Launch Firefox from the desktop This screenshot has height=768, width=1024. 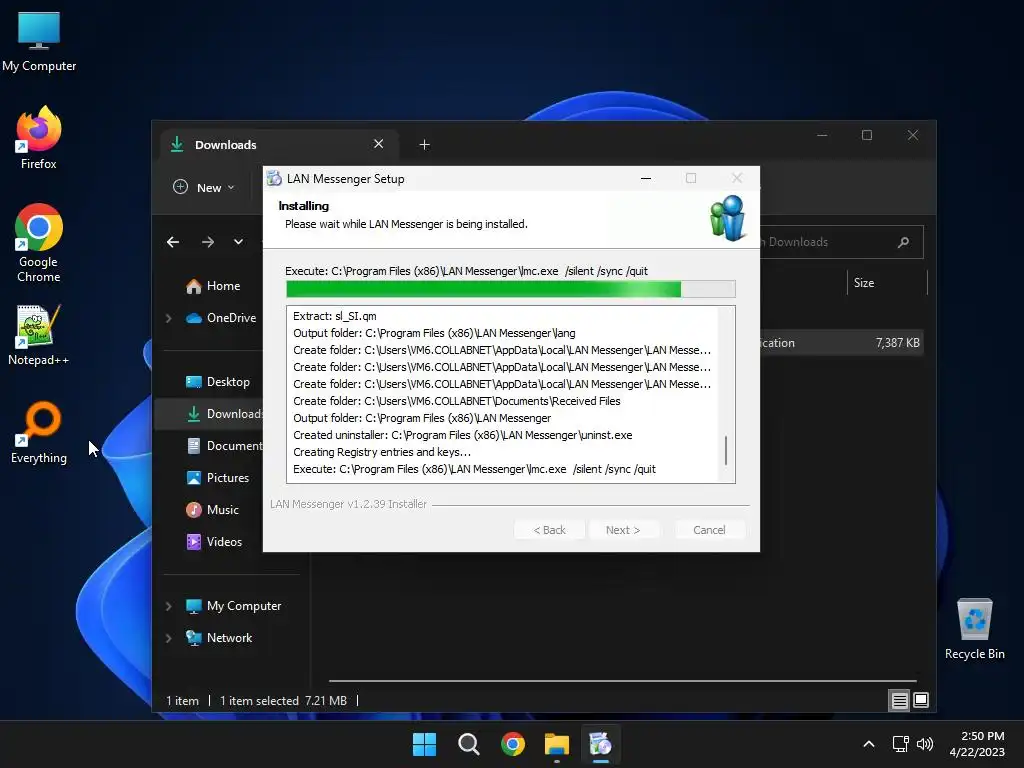click(x=39, y=138)
